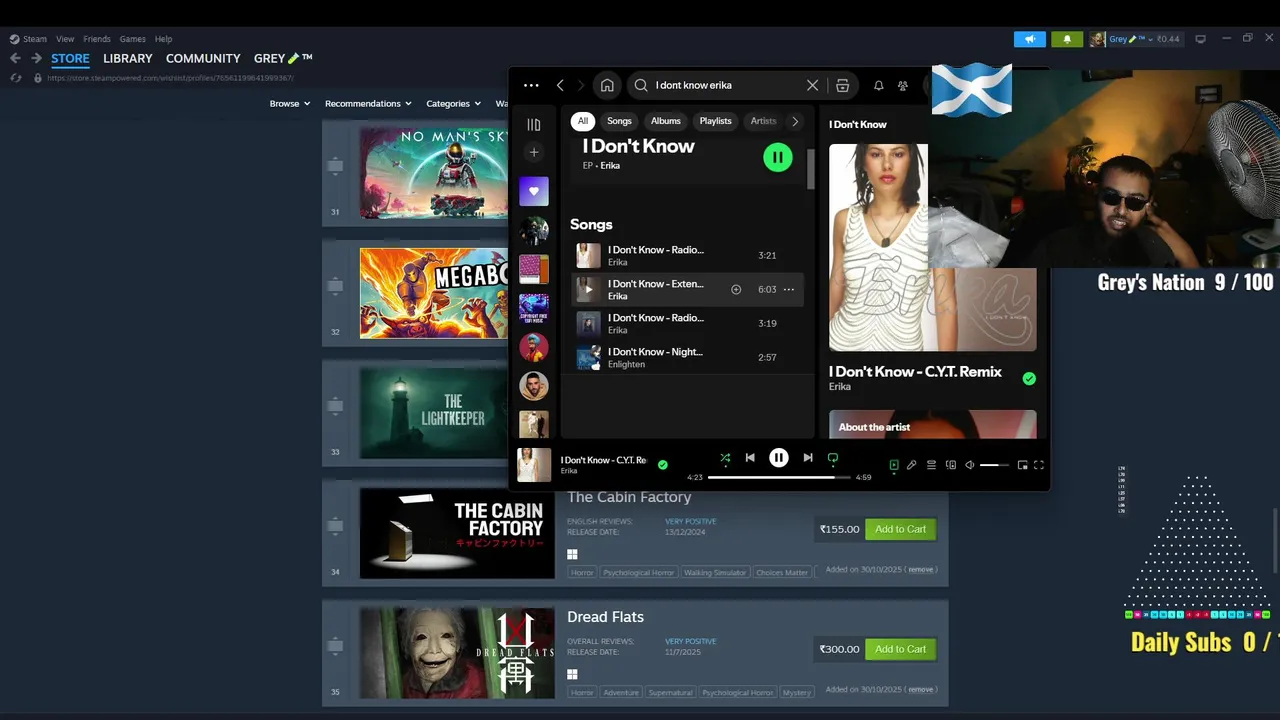Click Steam STORE tab
Image resolution: width=1280 pixels, height=720 pixels.
click(70, 58)
